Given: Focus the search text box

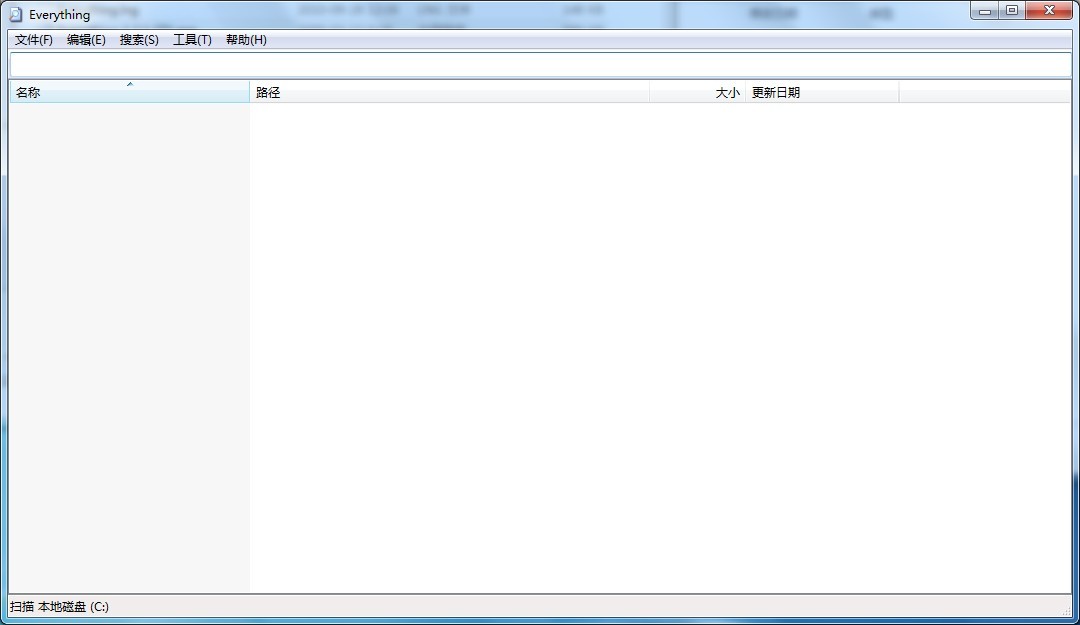Looking at the screenshot, I should tap(540, 64).
